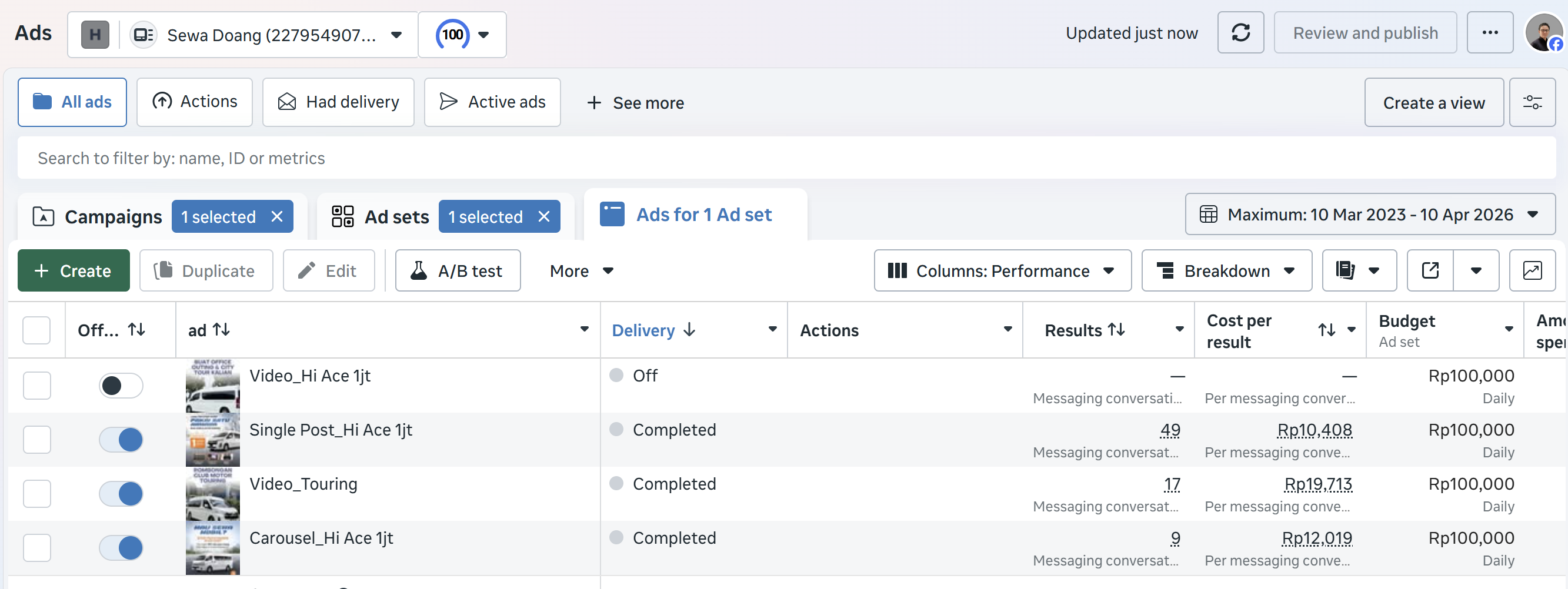Screen dimensions: 1568x589
Task: Tick the select-all ads checkbox
Action: (36, 330)
